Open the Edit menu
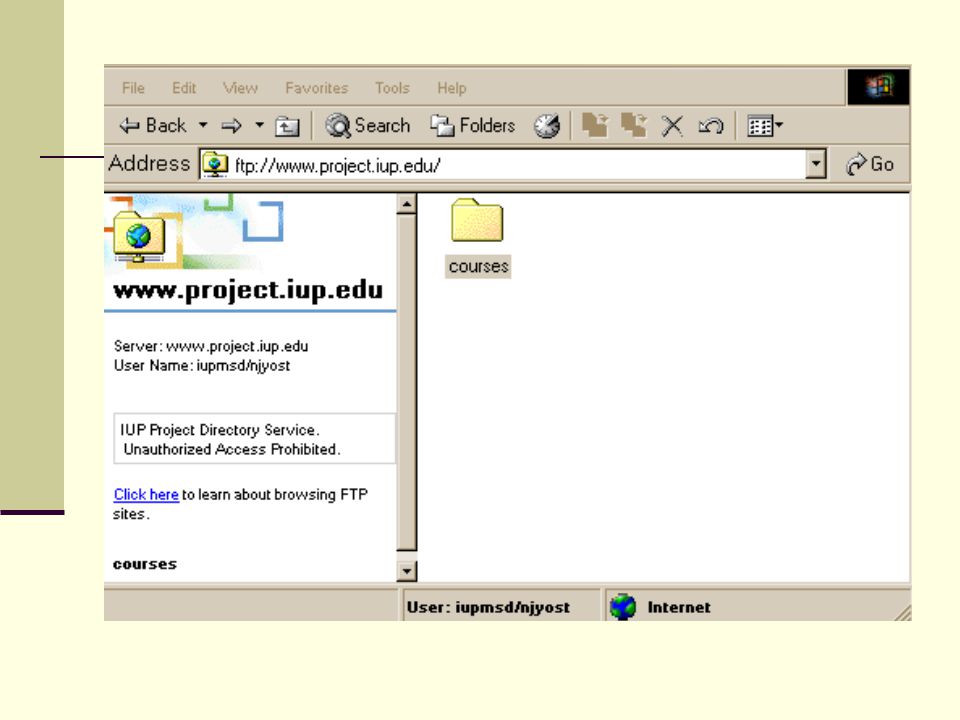Image resolution: width=960 pixels, height=720 pixels. tap(184, 88)
